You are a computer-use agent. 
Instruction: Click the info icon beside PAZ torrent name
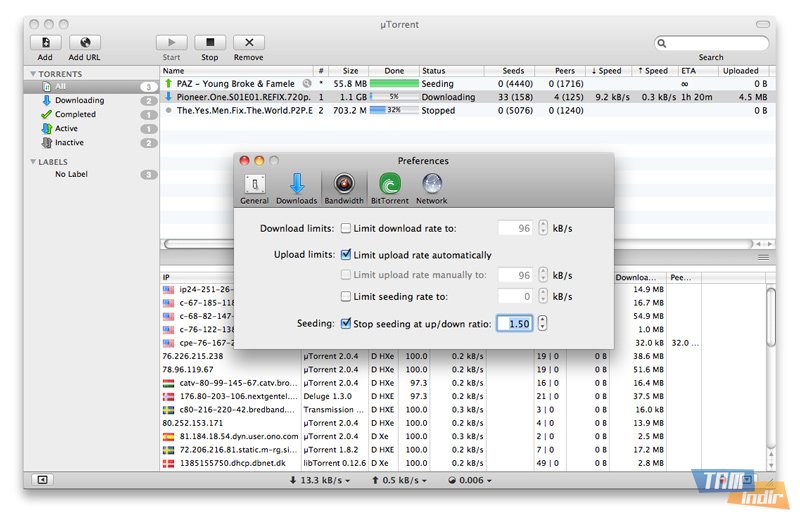pos(307,83)
